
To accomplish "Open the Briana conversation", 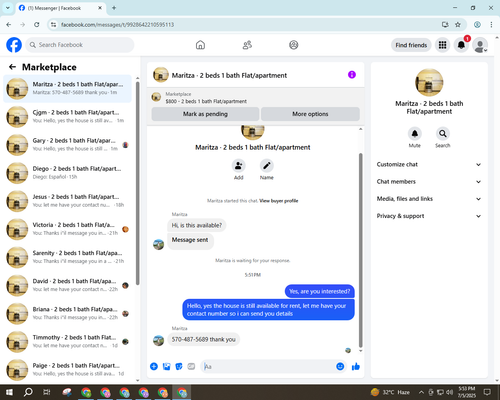I will click(x=67, y=313).
